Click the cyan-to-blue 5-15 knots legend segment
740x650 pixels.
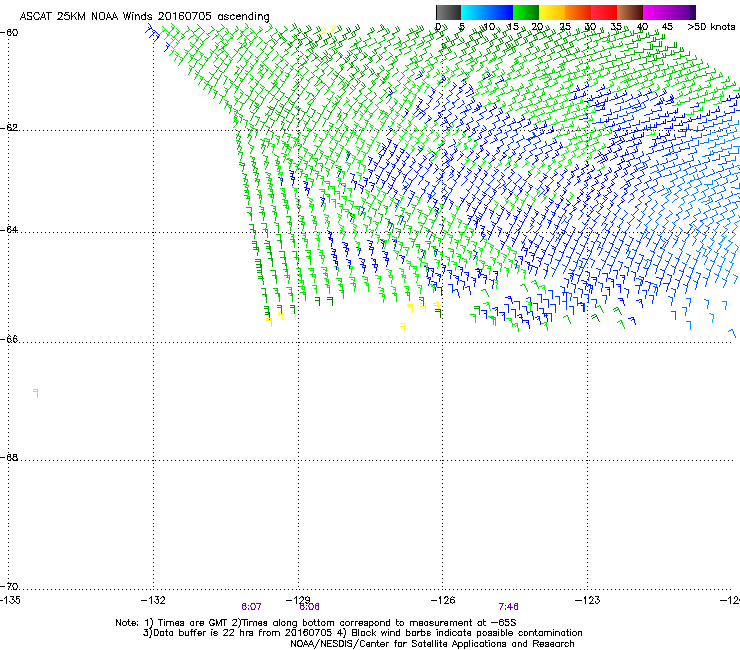[487, 12]
